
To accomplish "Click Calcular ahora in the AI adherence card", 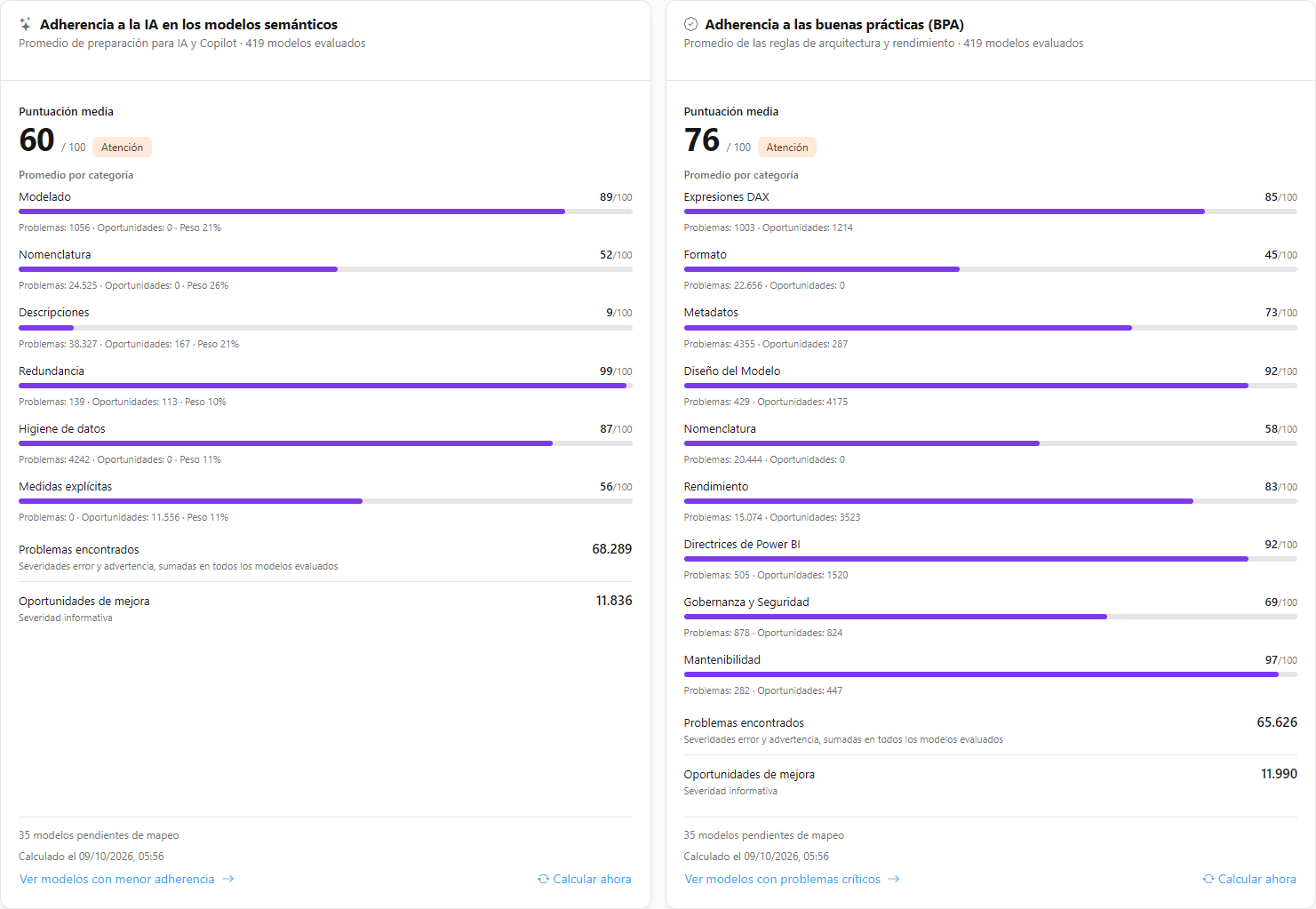I will 585,879.
